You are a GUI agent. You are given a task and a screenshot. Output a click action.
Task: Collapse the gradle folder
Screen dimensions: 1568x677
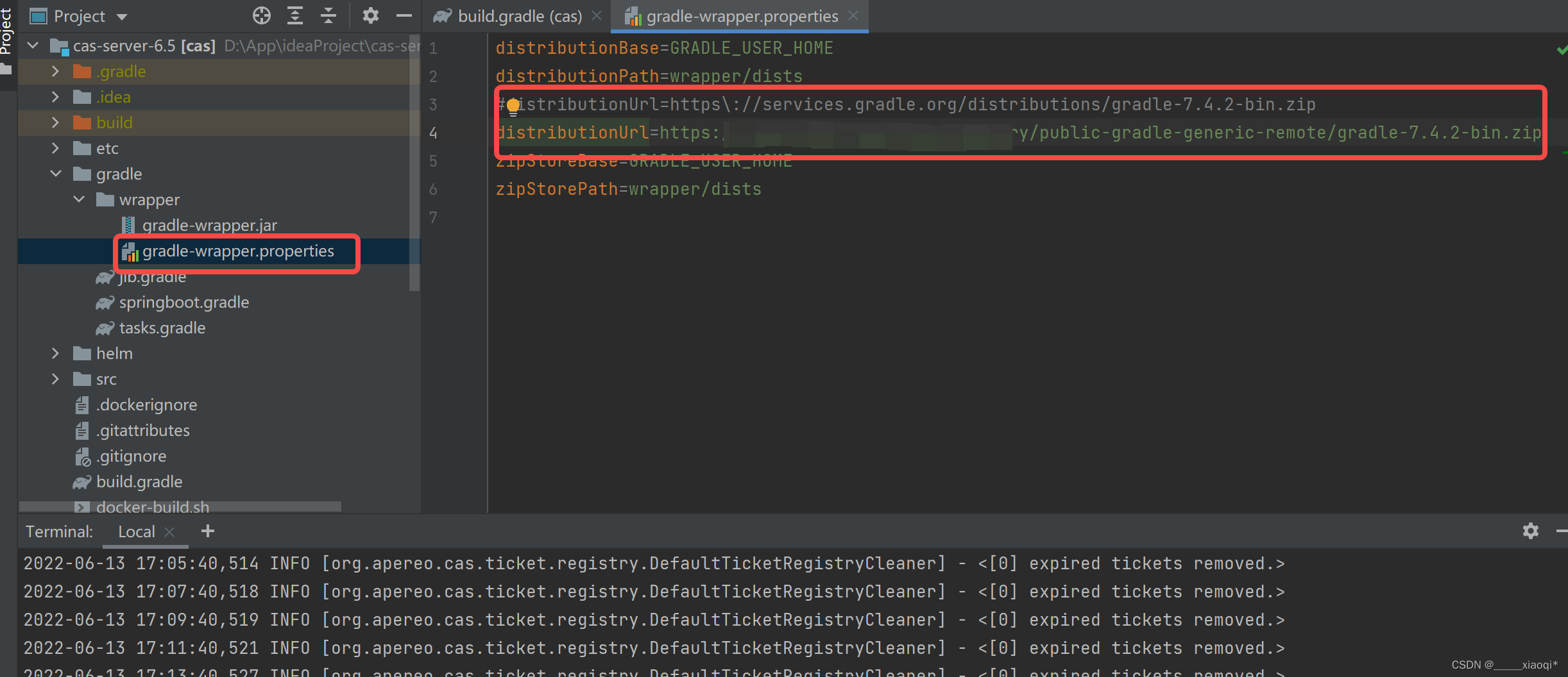(56, 174)
